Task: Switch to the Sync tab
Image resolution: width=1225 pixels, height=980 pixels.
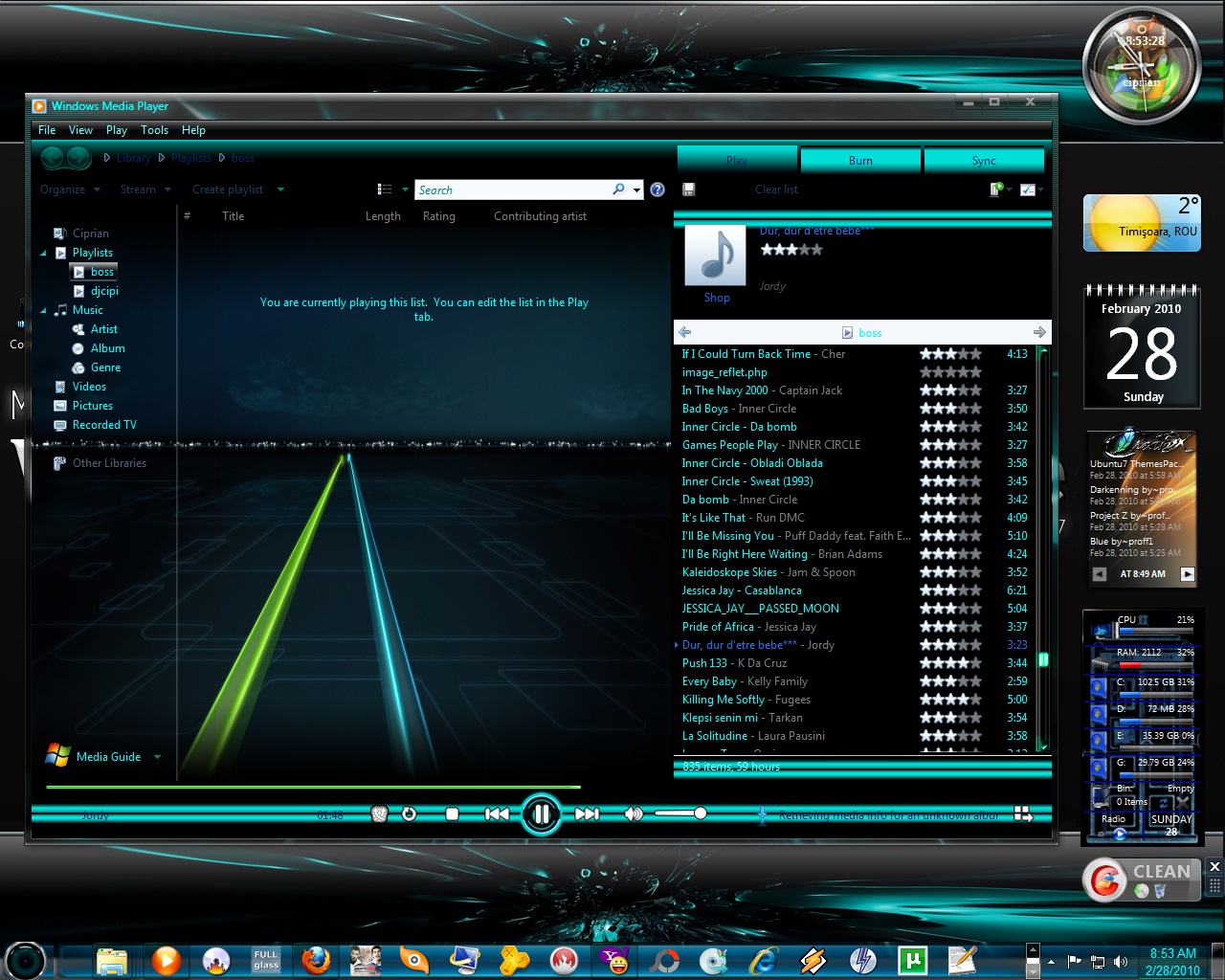Action: pos(984,160)
